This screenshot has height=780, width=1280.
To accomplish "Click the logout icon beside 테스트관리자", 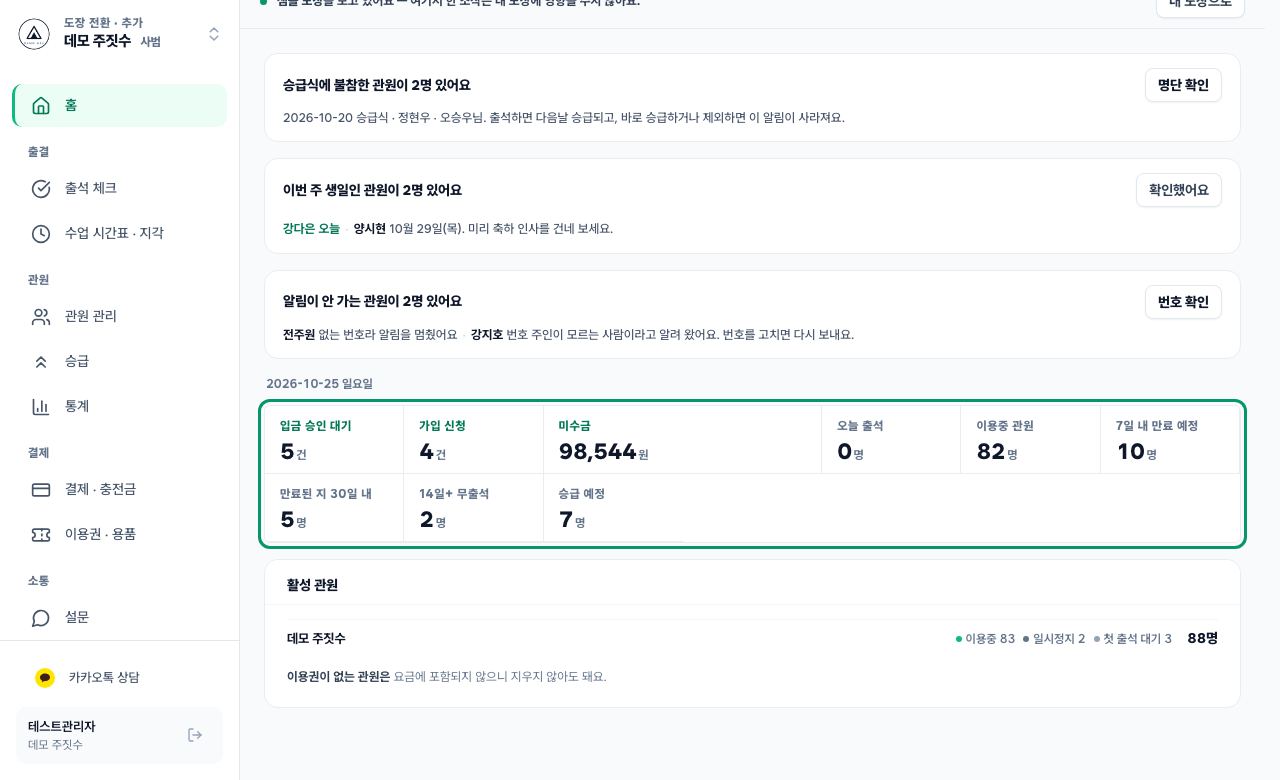I will [x=195, y=735].
